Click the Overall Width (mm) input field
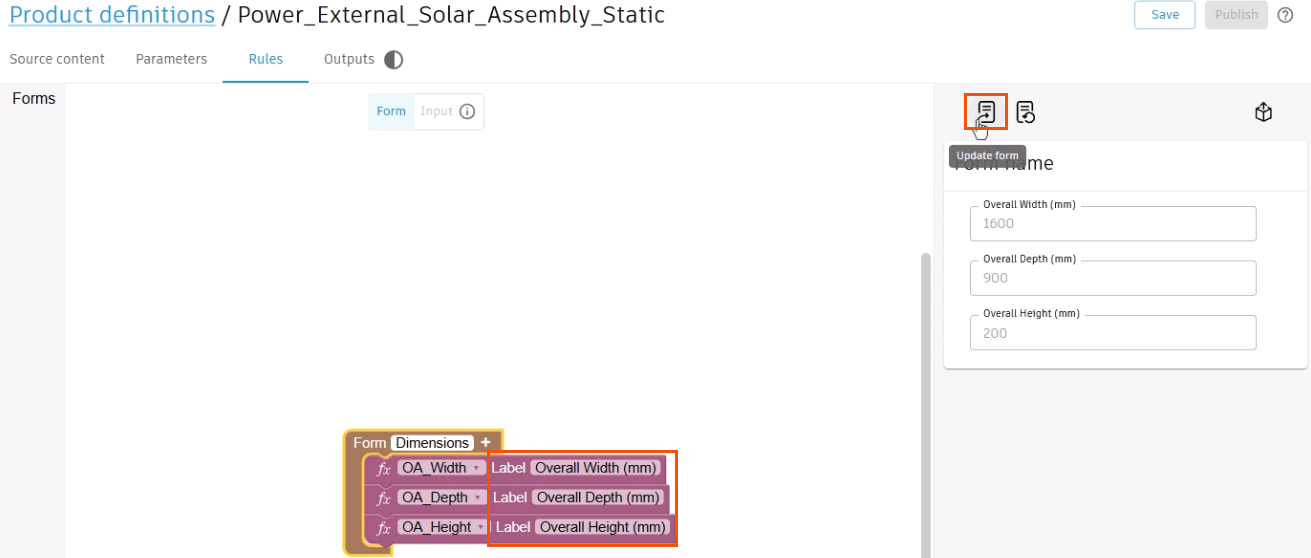 point(1112,224)
